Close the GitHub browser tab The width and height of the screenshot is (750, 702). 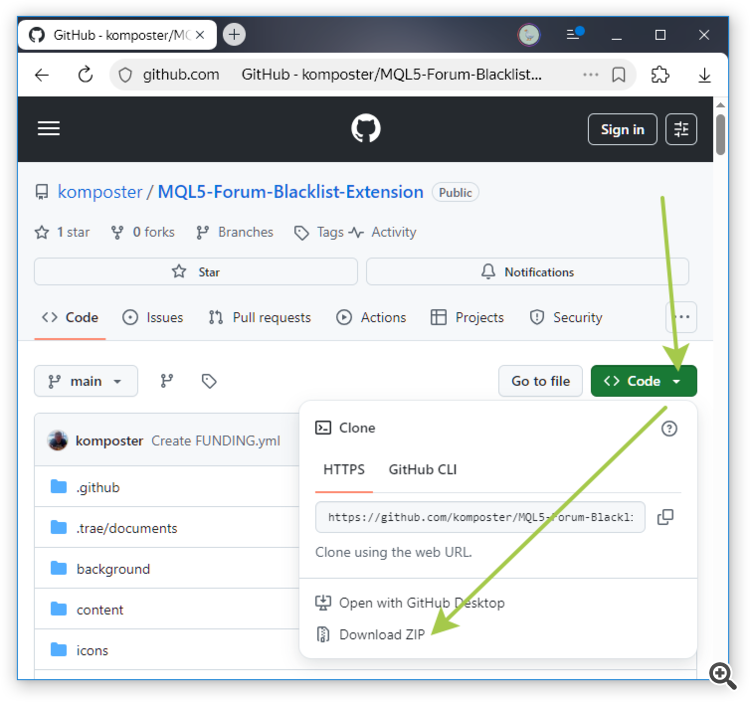point(200,35)
